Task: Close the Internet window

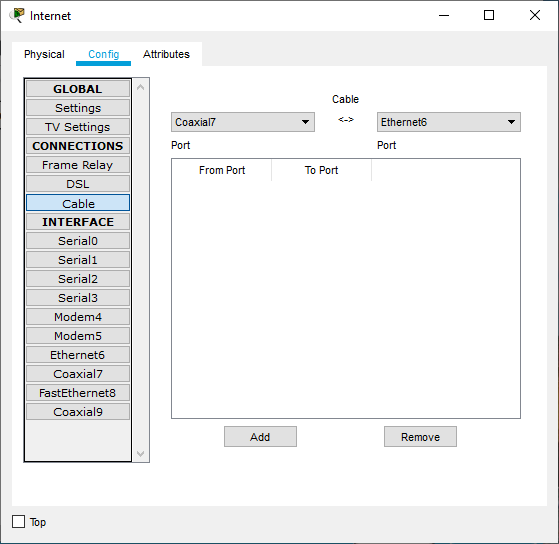Action: point(535,15)
